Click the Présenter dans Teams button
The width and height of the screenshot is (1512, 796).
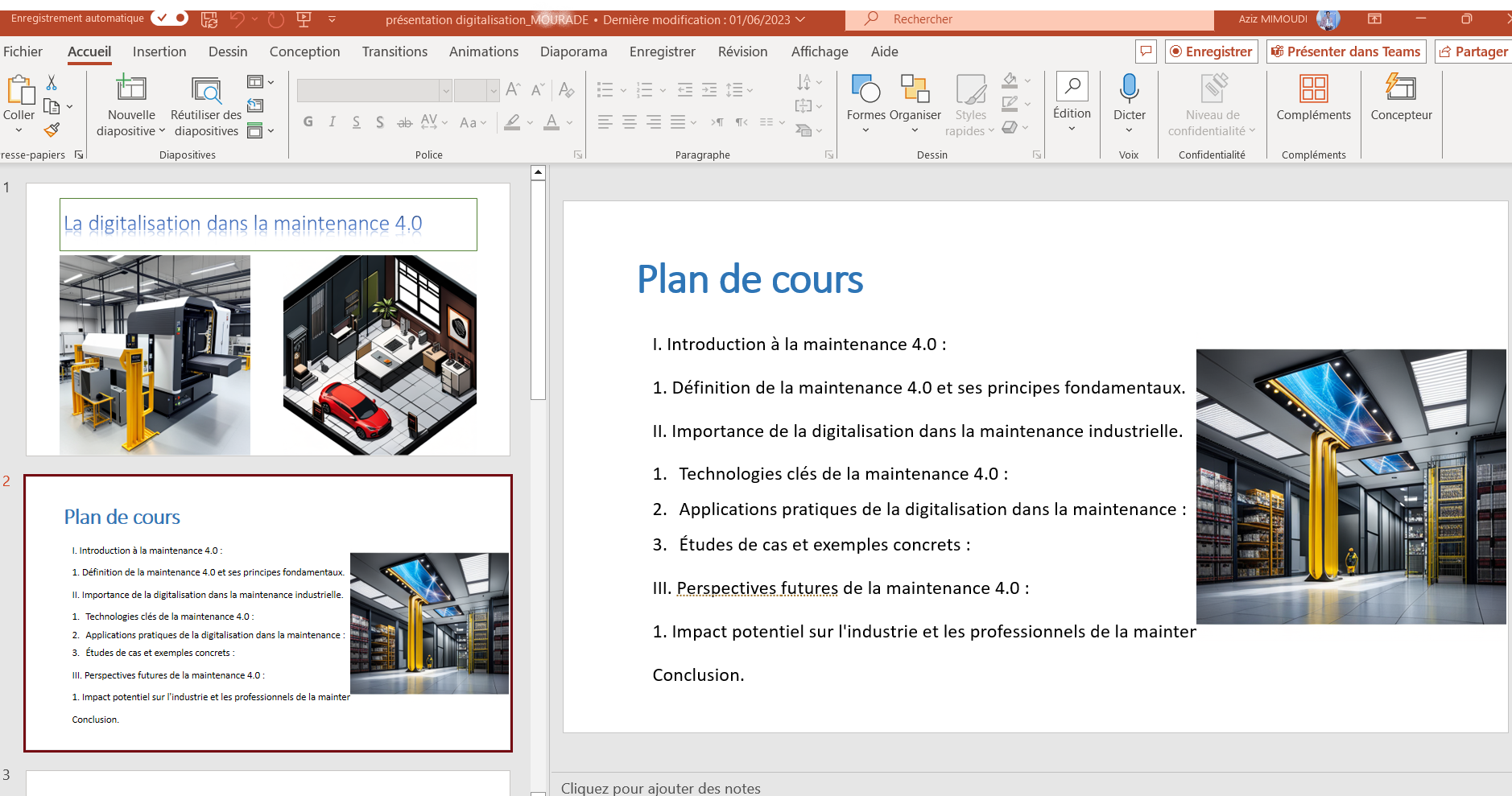pyautogui.click(x=1345, y=52)
